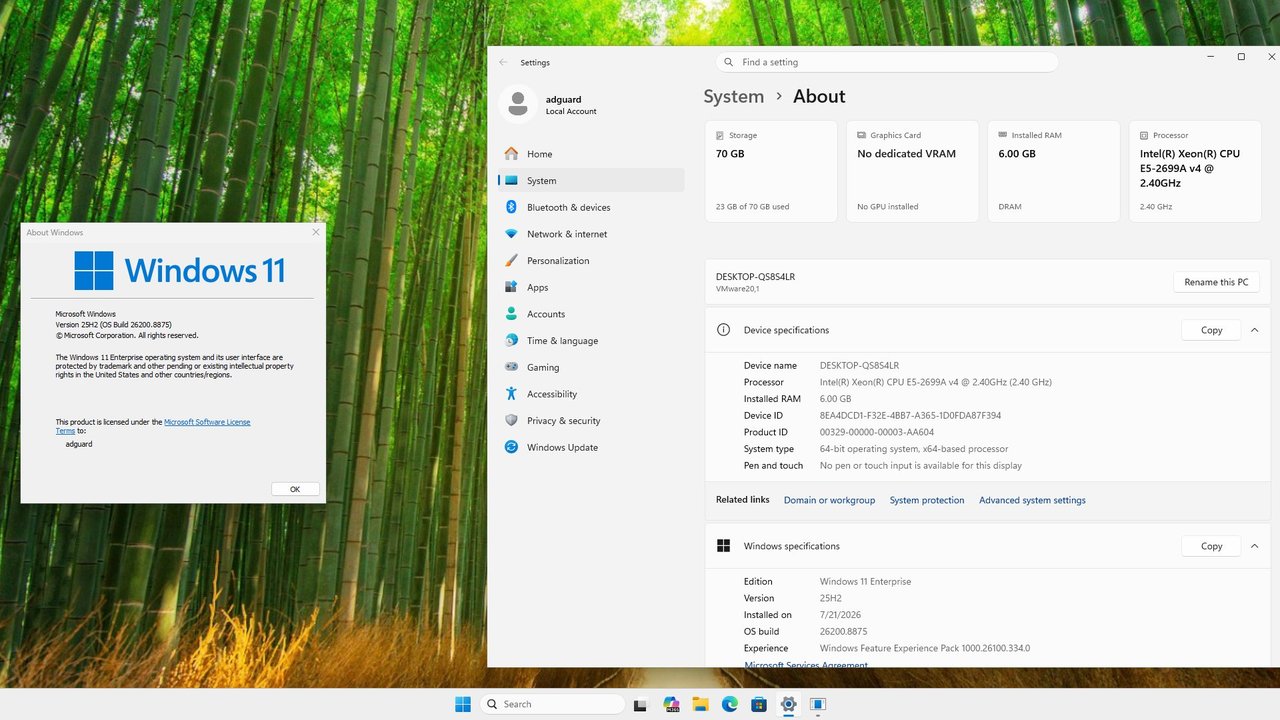Click the Windows Feature Experience Pack text
Image resolution: width=1280 pixels, height=720 pixels.
924,648
